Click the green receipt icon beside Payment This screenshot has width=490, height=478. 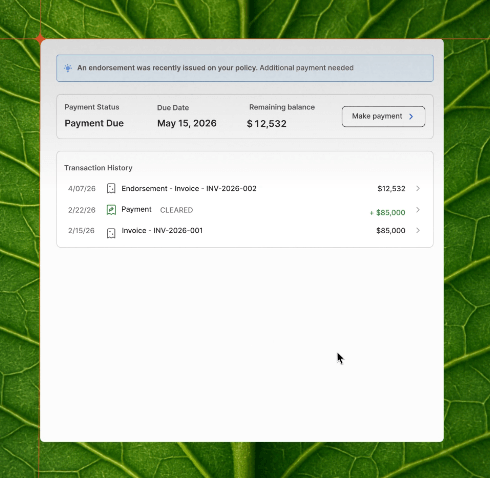click(111, 210)
